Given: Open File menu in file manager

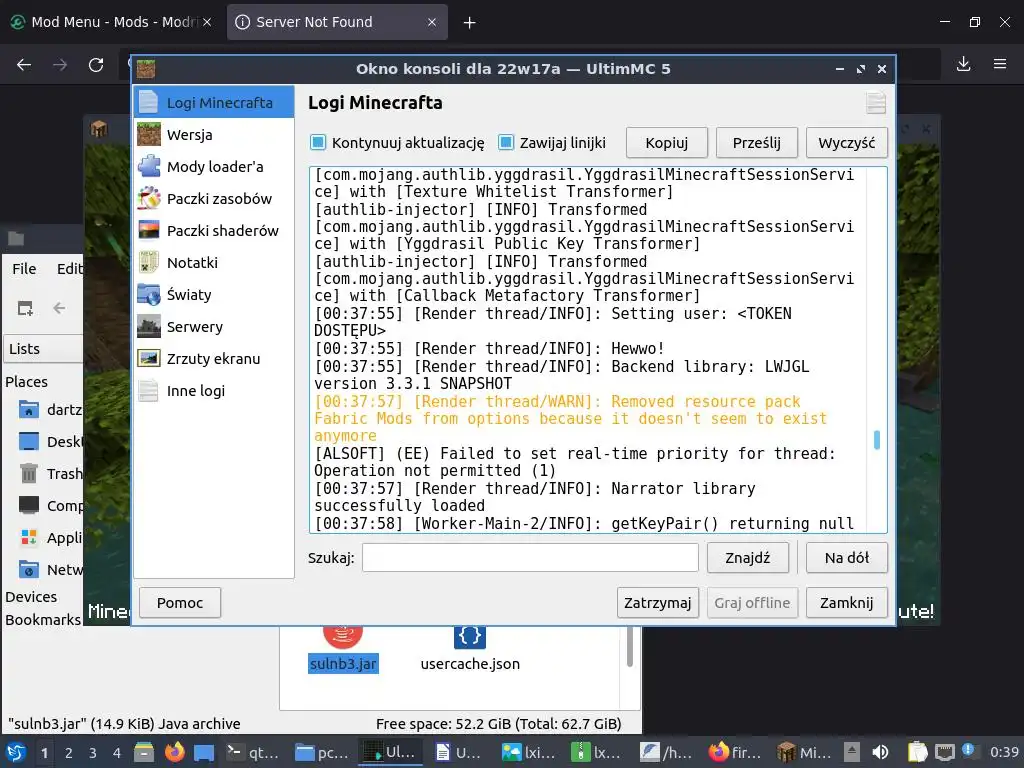Looking at the screenshot, I should click(24, 268).
